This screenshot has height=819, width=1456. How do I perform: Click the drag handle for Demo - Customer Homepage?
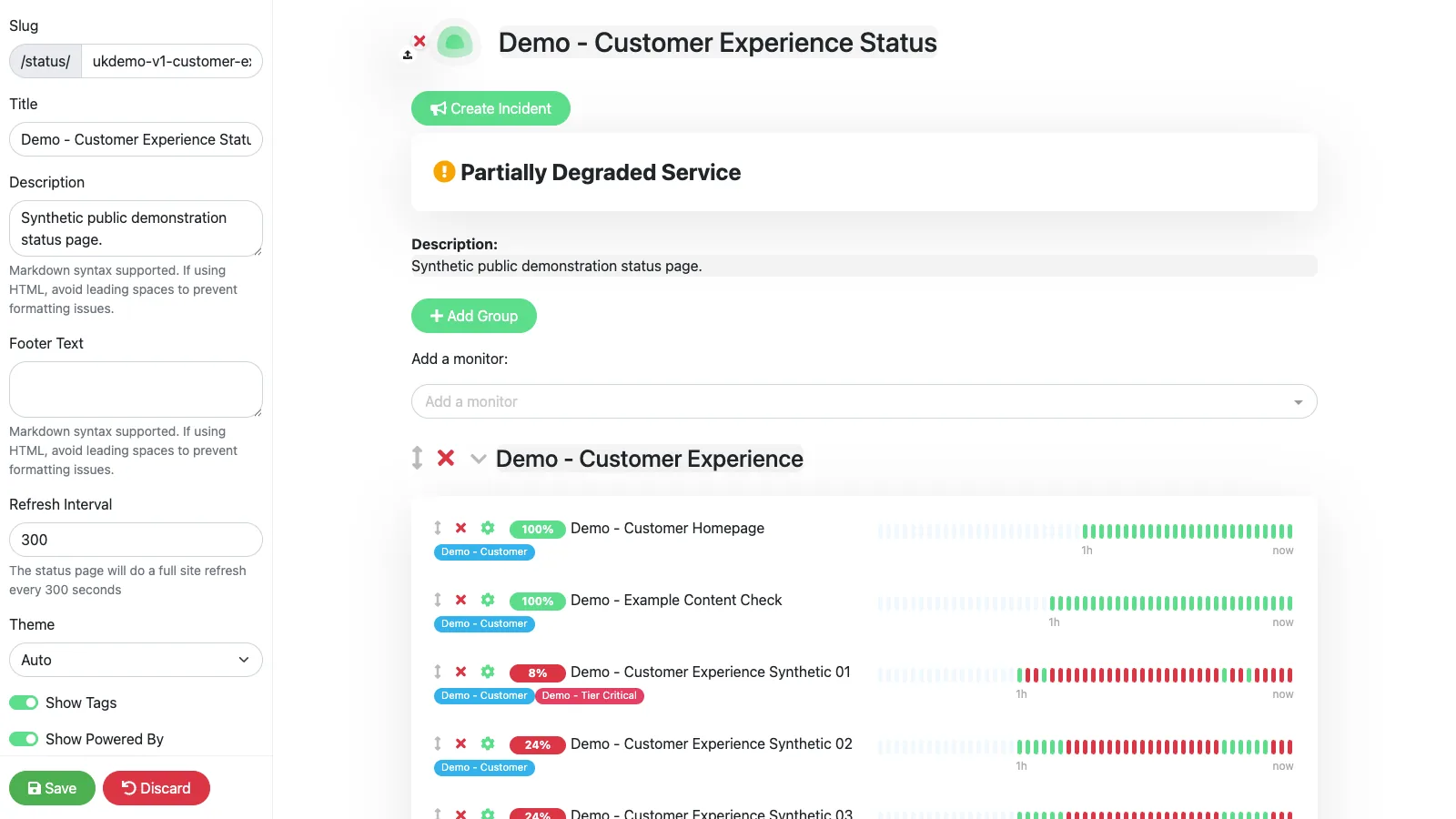[x=438, y=528]
